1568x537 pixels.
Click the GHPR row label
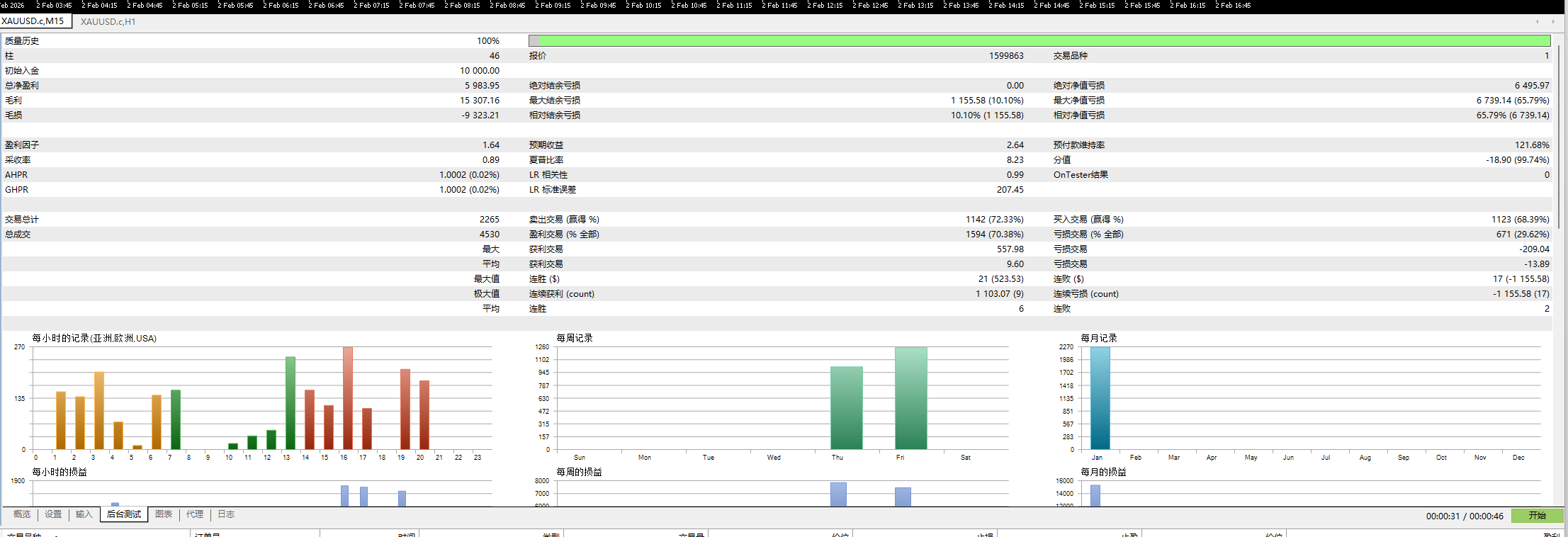coord(17,190)
